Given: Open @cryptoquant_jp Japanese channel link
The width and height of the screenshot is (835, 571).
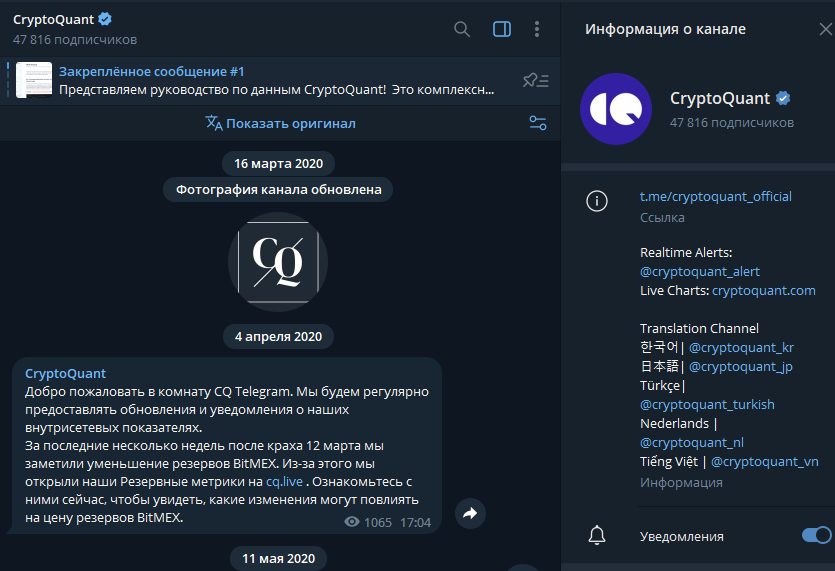Looking at the screenshot, I should point(741,367).
